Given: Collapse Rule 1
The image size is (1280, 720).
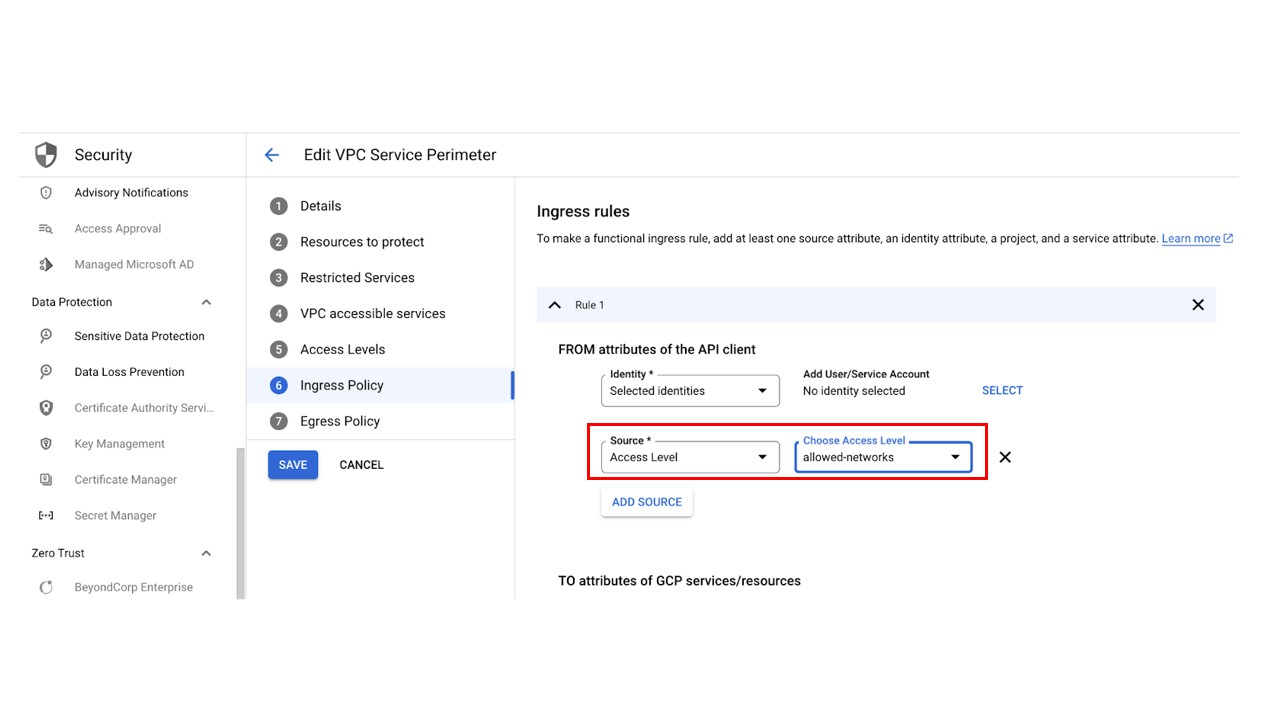Looking at the screenshot, I should 555,304.
